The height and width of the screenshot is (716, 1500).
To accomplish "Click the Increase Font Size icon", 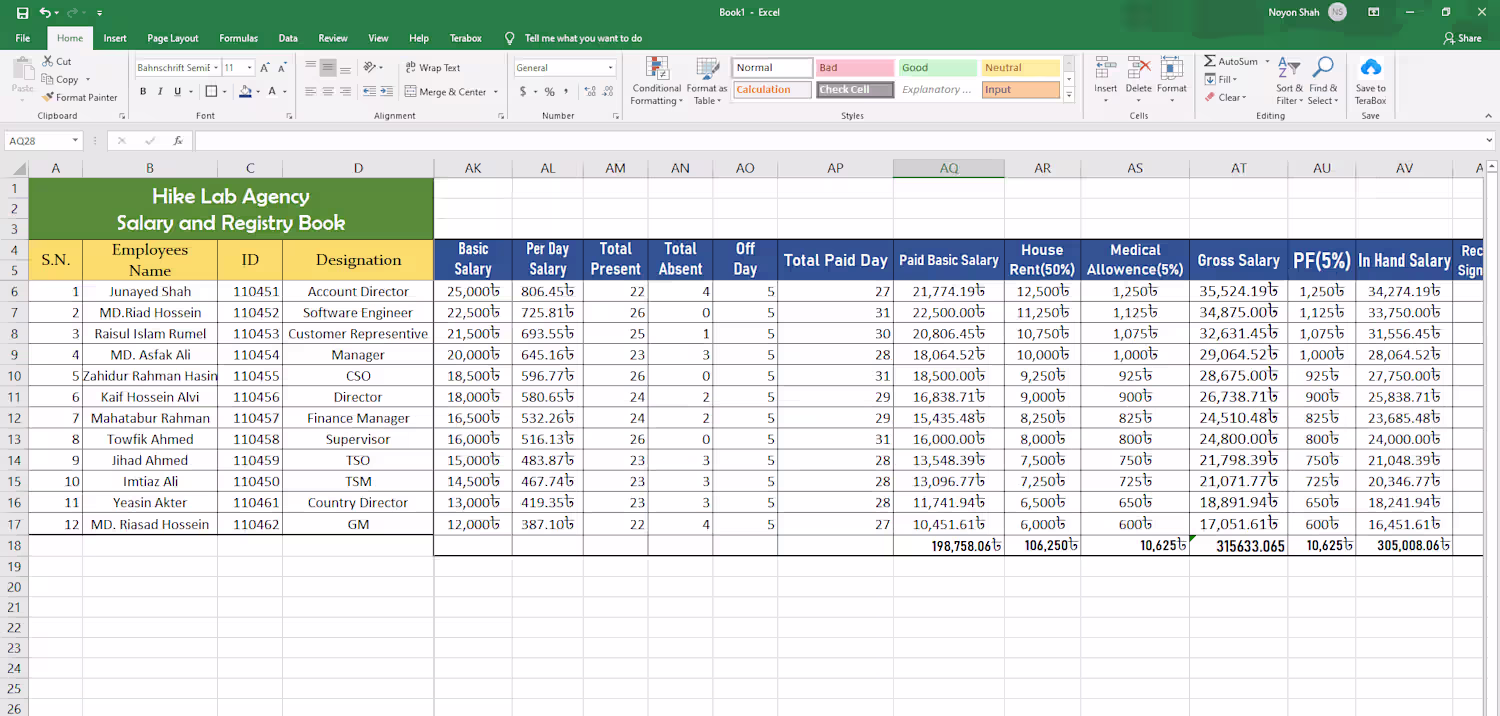I will (x=264, y=68).
